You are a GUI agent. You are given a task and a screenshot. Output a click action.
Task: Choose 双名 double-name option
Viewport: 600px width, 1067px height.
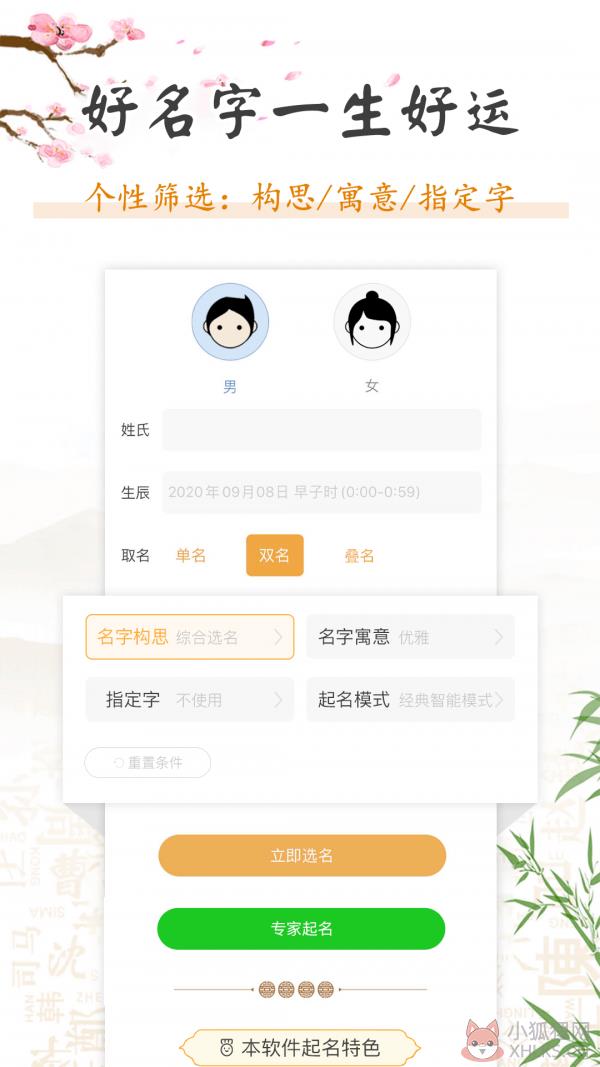275,555
